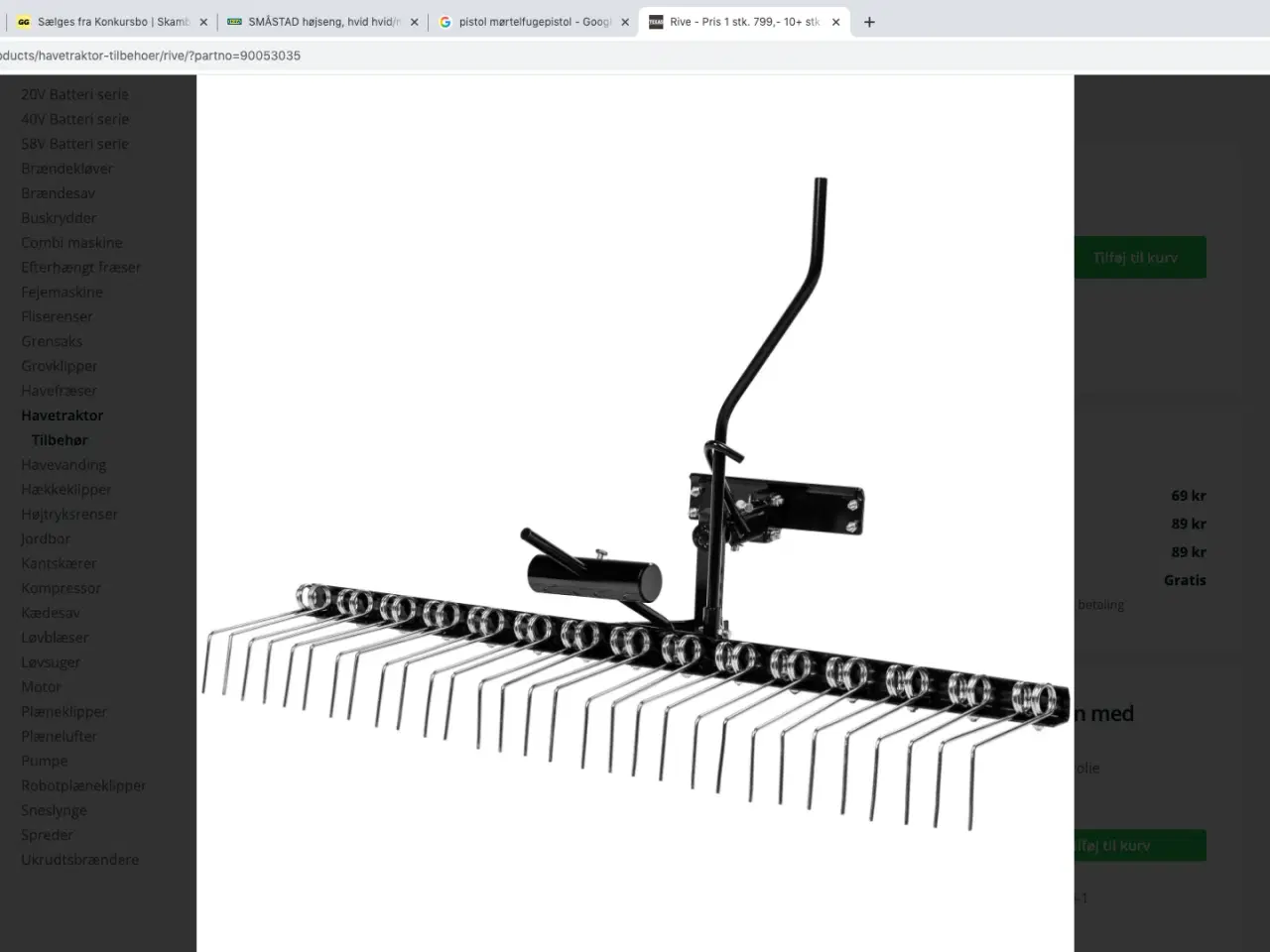Select the Tilbehør subcategory
The width and height of the screenshot is (1270, 952).
click(x=60, y=440)
